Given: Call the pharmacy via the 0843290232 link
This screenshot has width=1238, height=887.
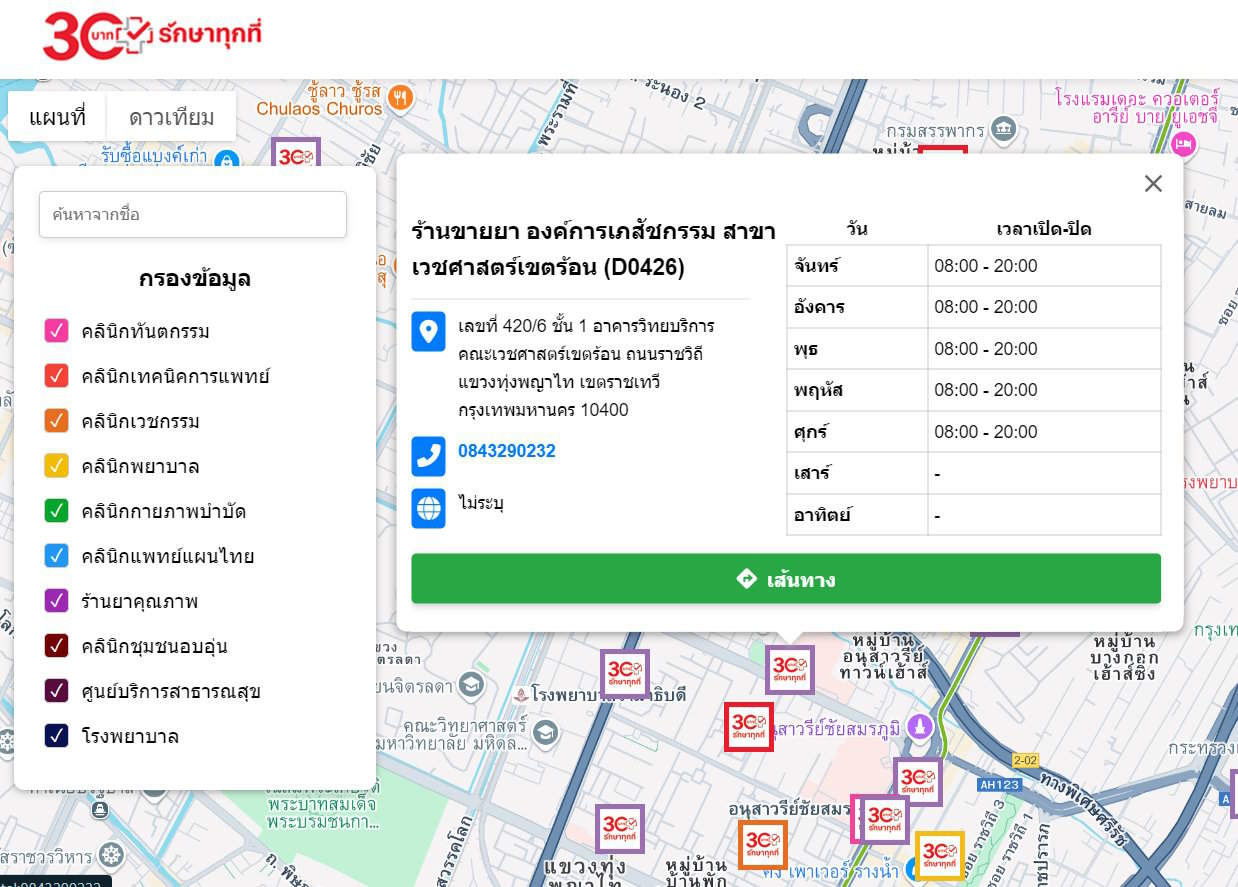Looking at the screenshot, I should [x=506, y=451].
